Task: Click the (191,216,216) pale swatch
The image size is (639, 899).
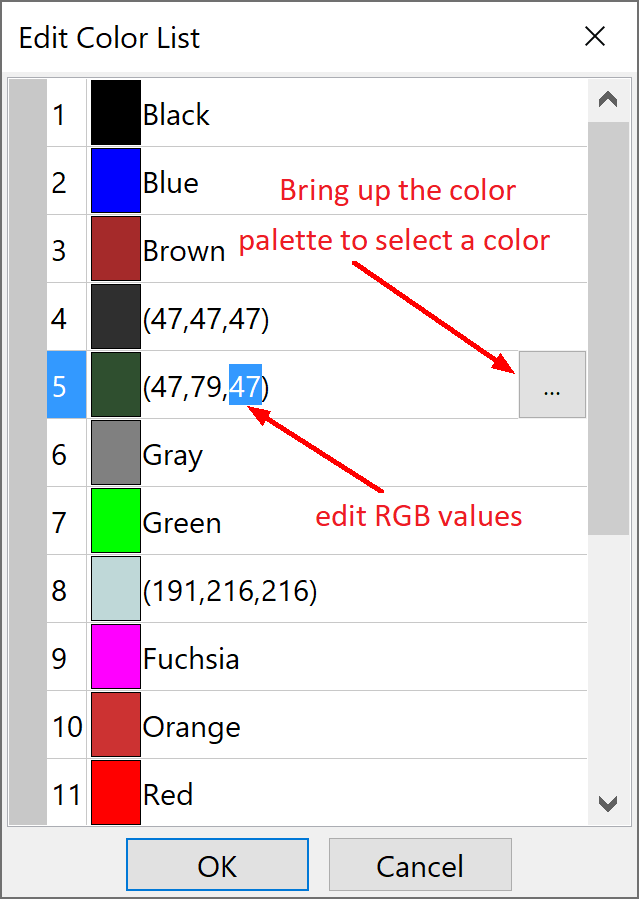Action: coord(115,589)
